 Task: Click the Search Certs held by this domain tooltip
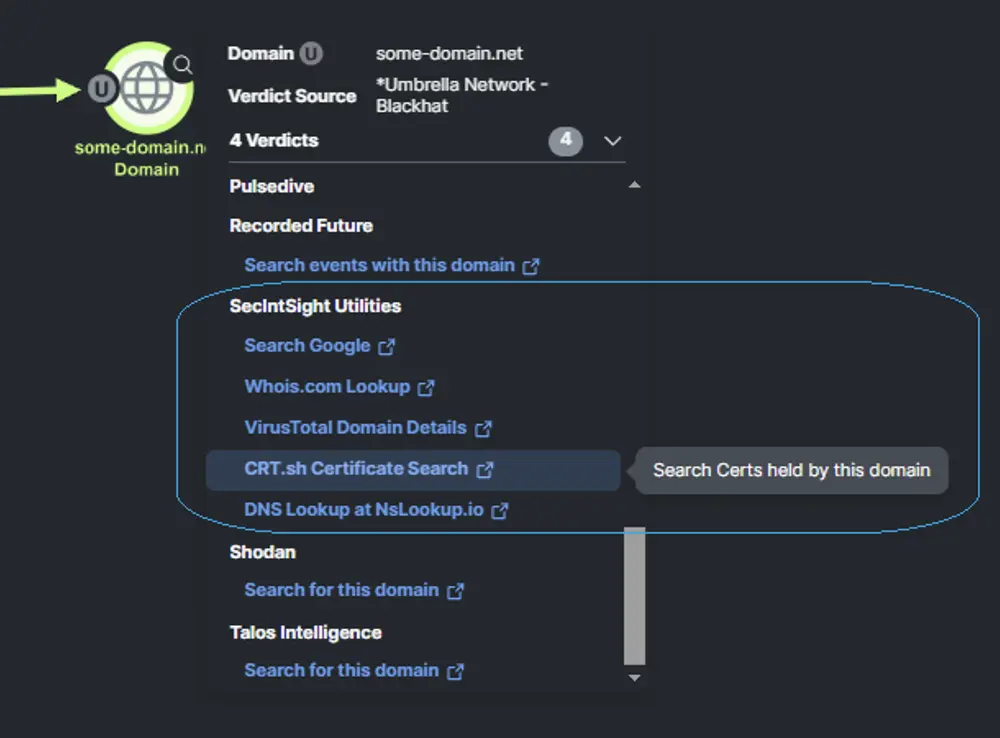(791, 470)
